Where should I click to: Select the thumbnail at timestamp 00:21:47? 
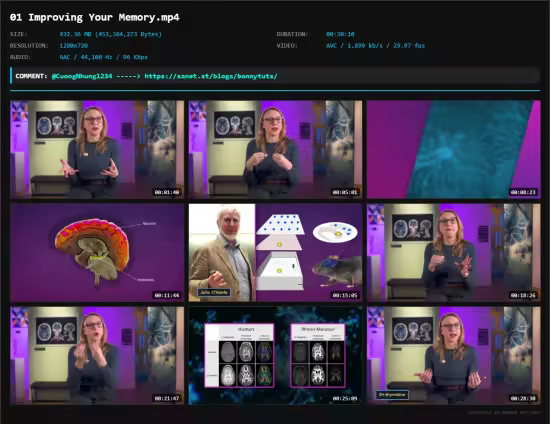tap(97, 356)
